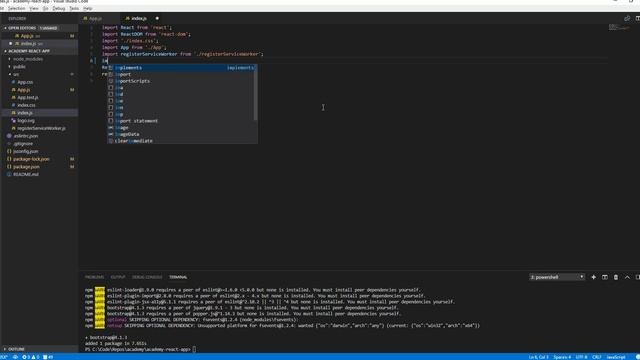This screenshot has height=360, width=640.
Task: Click the code minimap preview
Action: click(x=620, y=27)
